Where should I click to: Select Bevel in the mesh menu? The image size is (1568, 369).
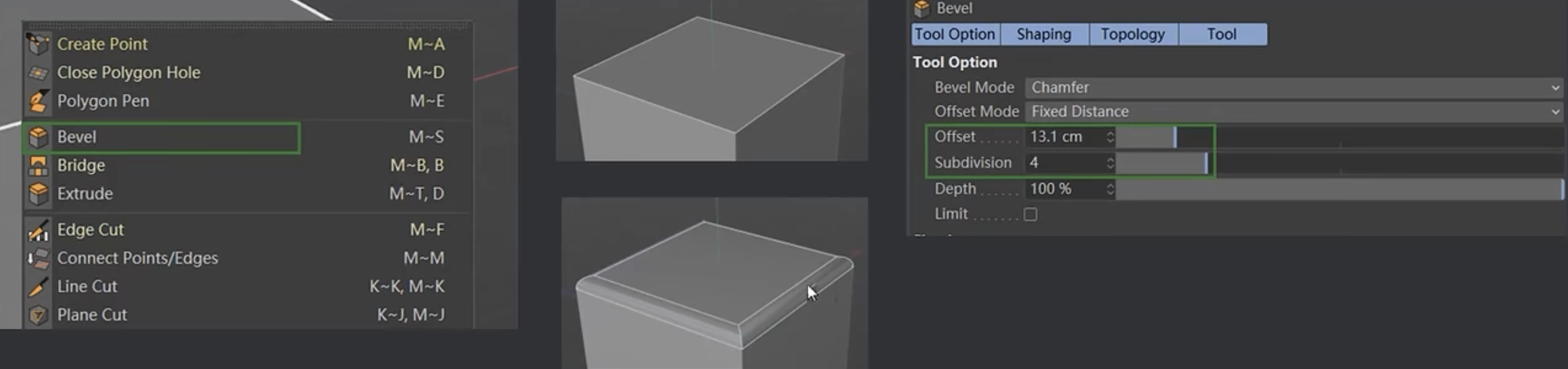tap(248, 137)
